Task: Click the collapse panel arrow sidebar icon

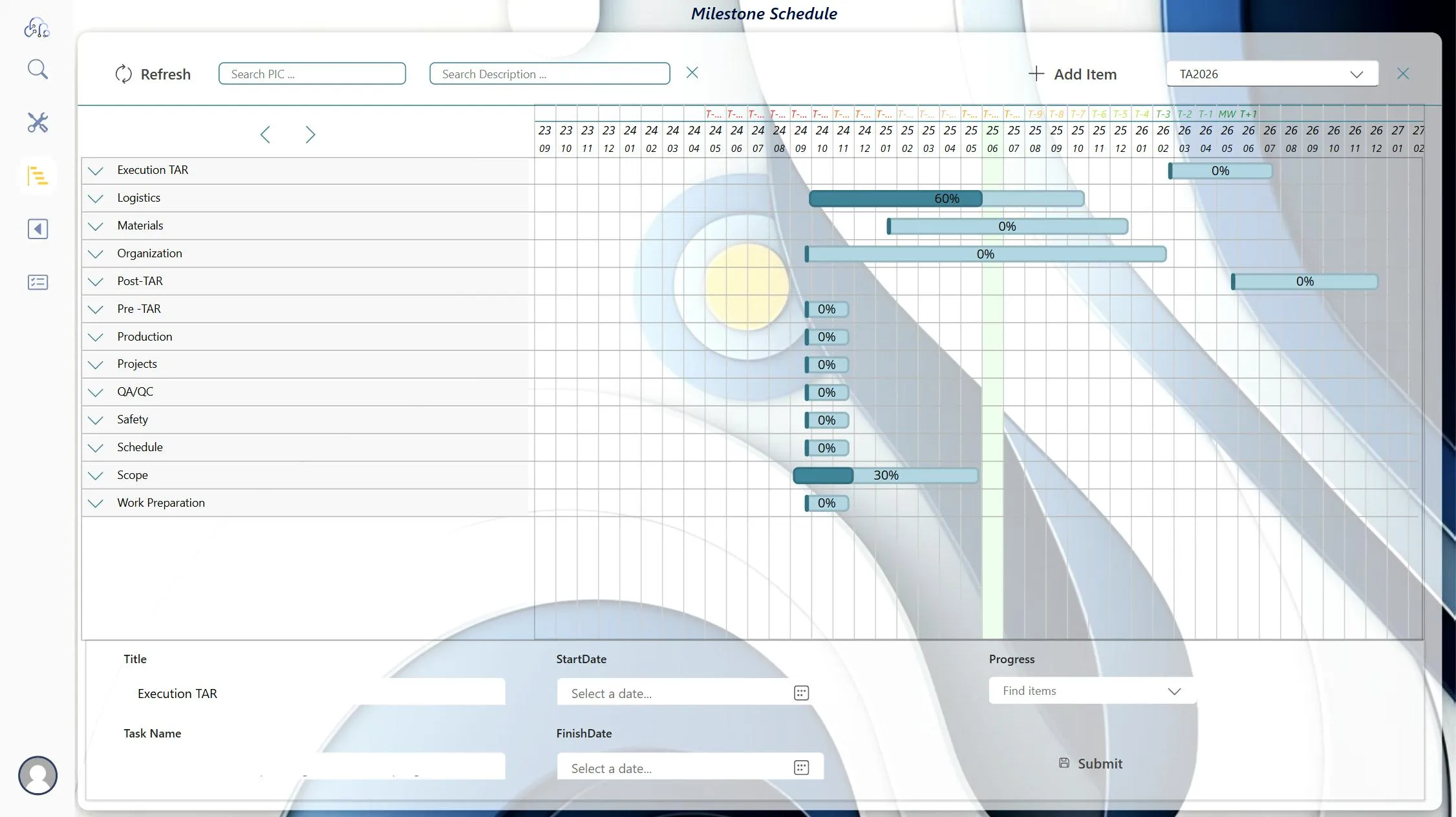Action: [37, 229]
